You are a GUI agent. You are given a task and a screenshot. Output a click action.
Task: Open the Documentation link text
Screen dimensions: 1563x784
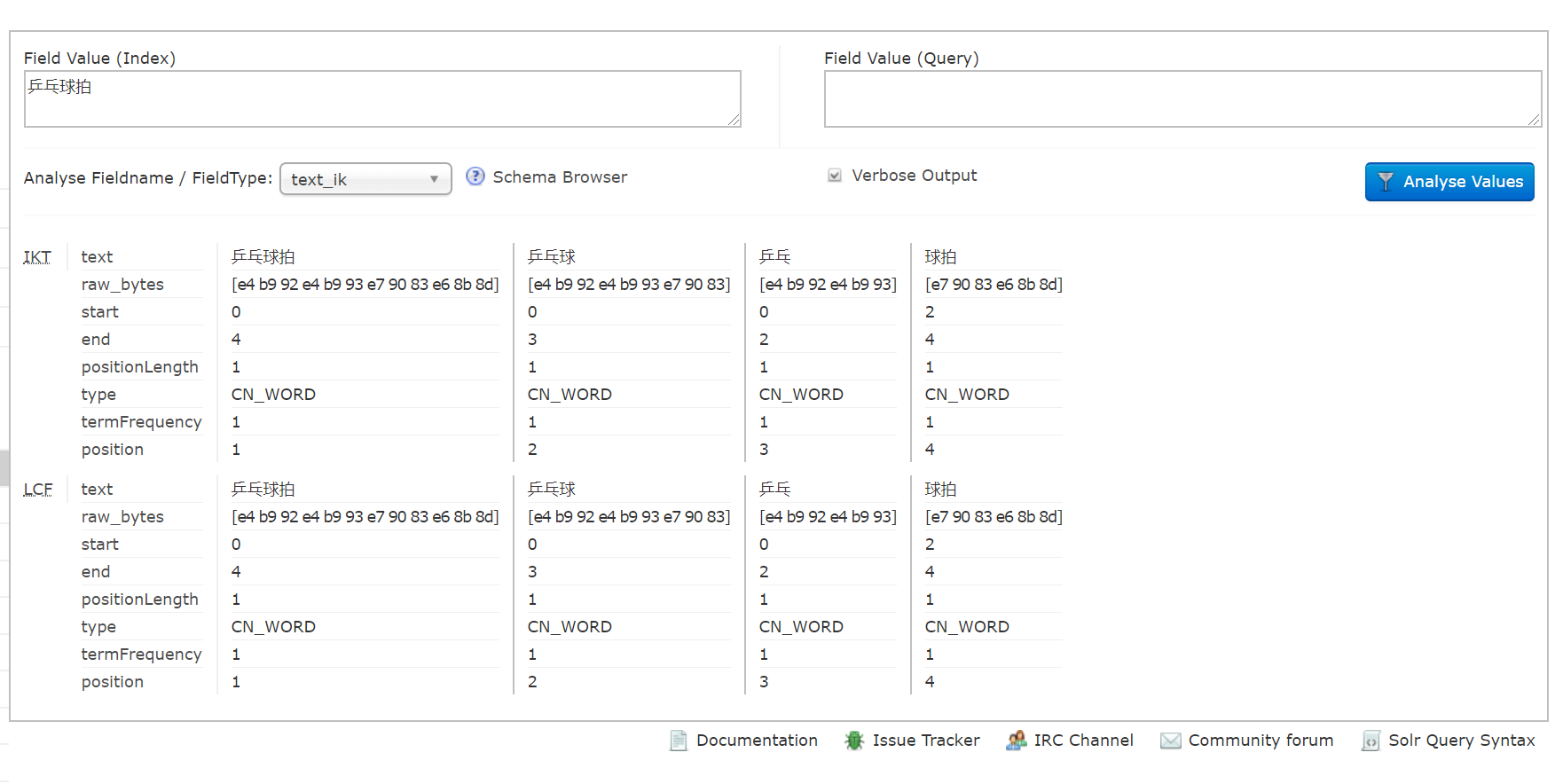click(x=757, y=741)
